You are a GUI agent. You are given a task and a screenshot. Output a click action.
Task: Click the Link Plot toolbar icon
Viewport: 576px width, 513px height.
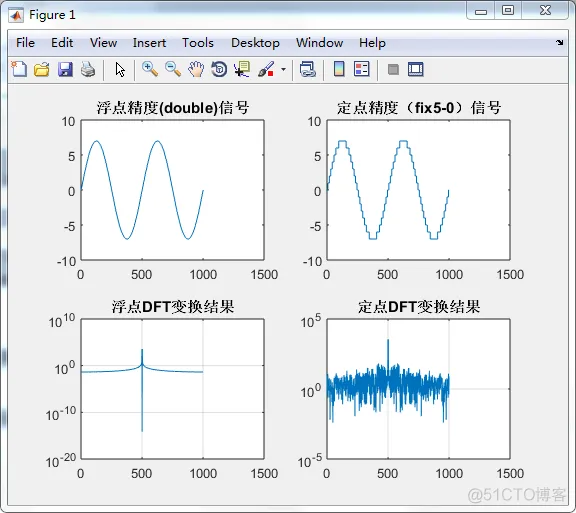tap(308, 69)
